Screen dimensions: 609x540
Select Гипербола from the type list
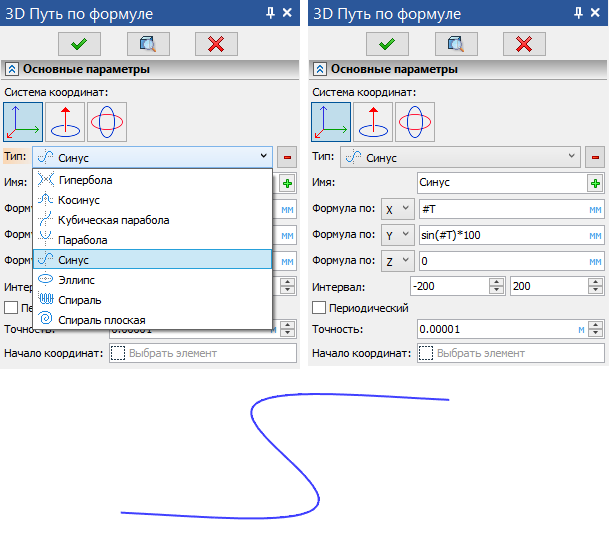(85, 180)
